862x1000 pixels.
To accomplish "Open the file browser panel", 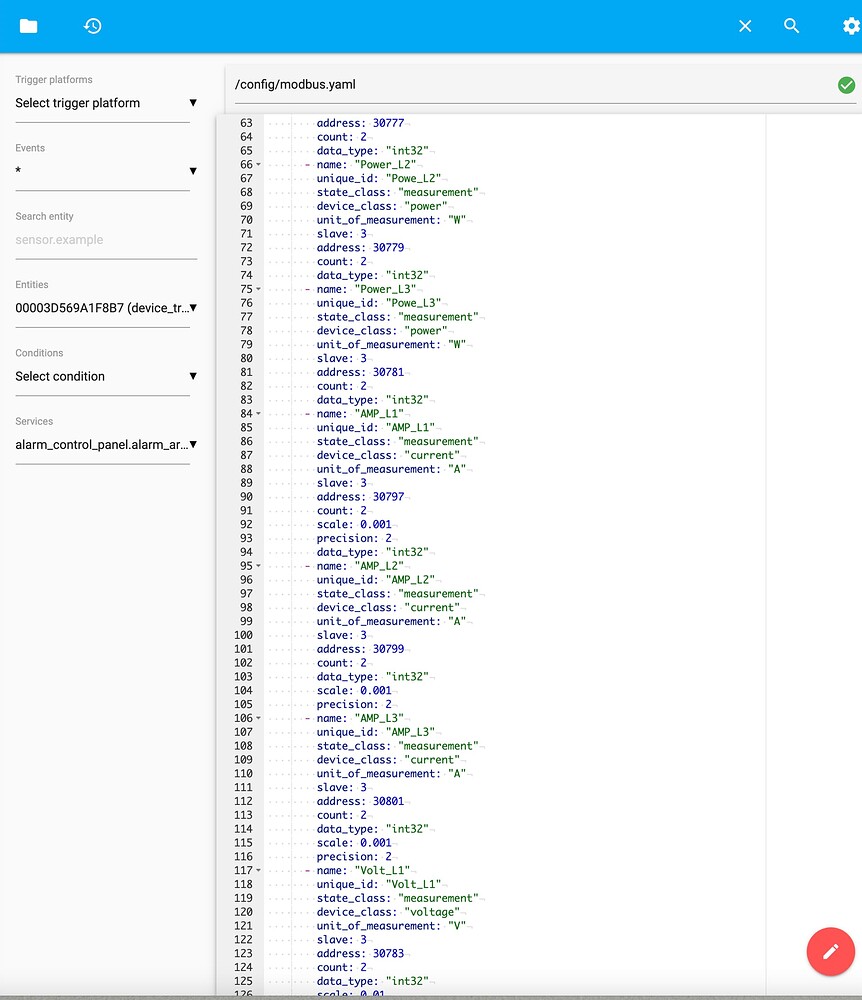I will click(29, 27).
